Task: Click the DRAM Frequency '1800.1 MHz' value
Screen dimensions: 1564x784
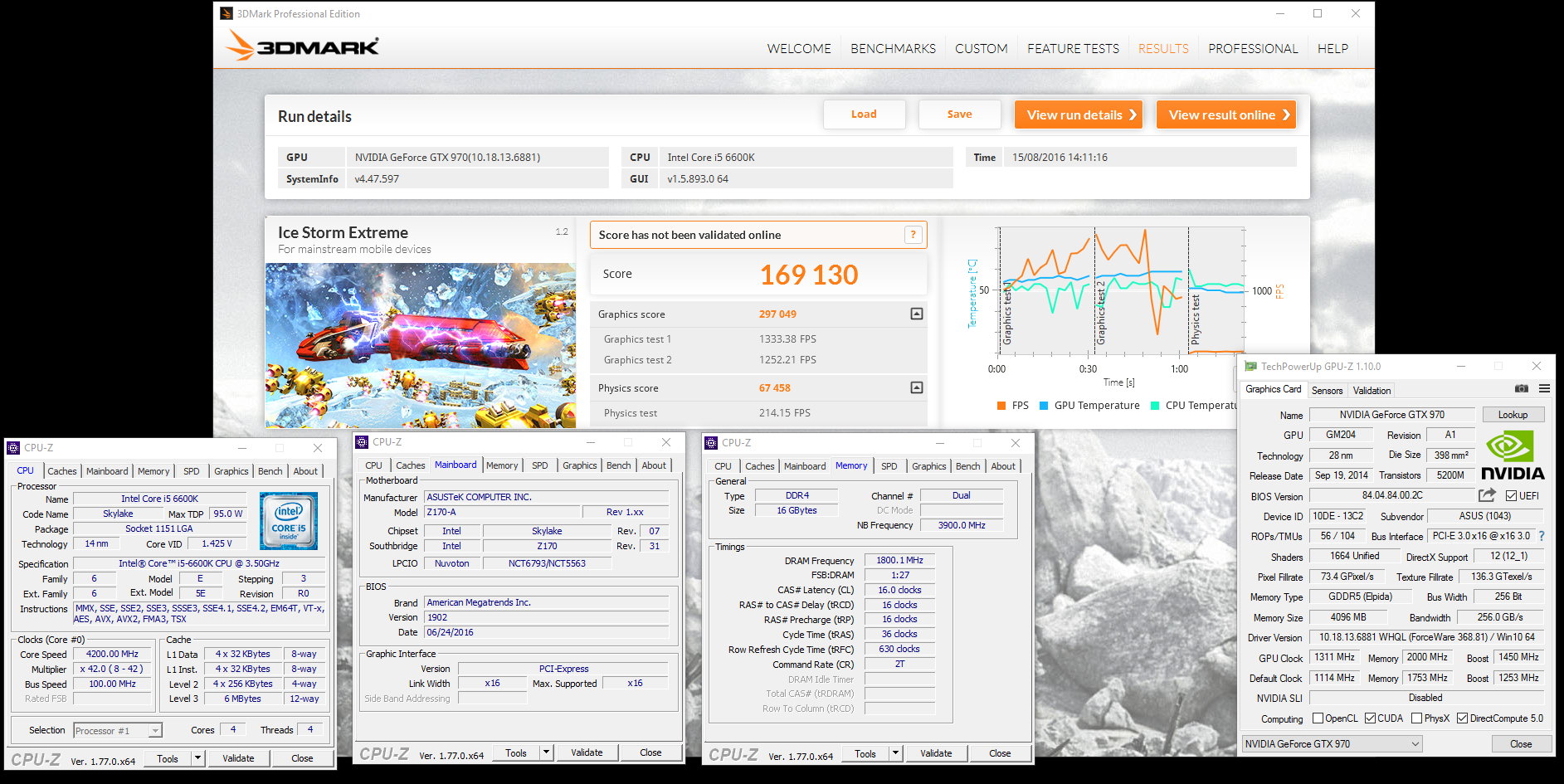Action: click(x=899, y=560)
